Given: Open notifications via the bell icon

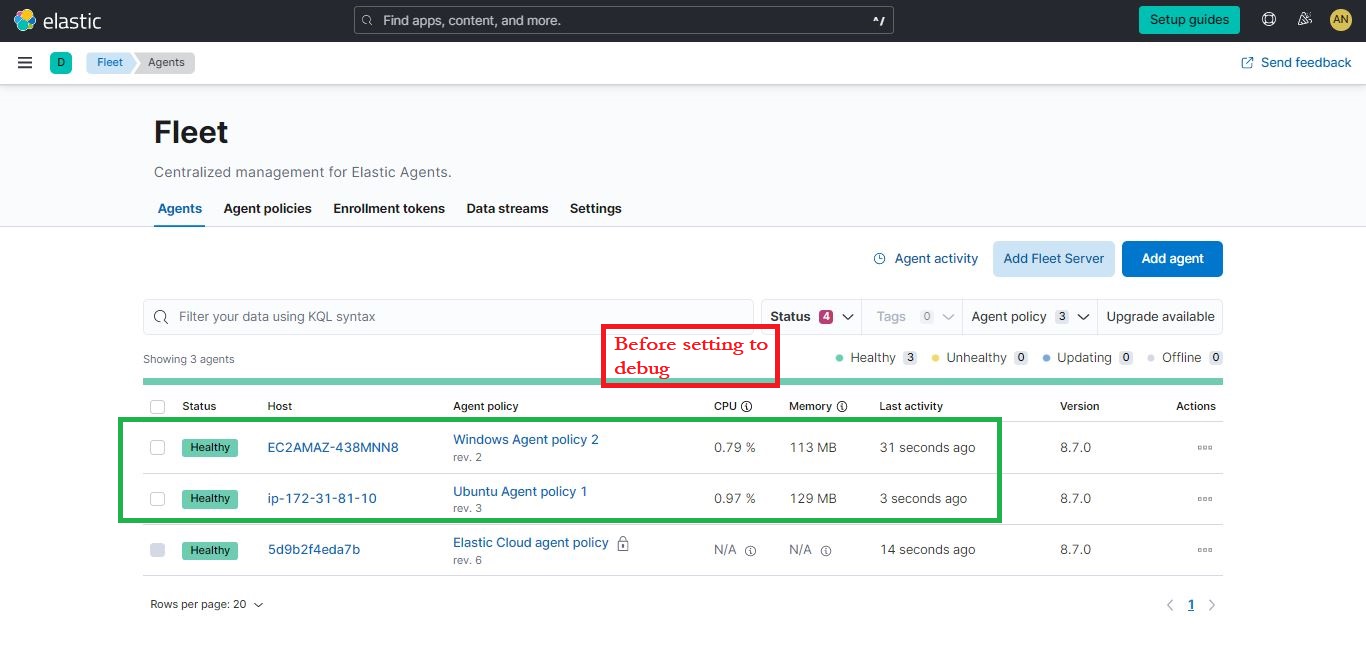Looking at the screenshot, I should click(x=1304, y=19).
